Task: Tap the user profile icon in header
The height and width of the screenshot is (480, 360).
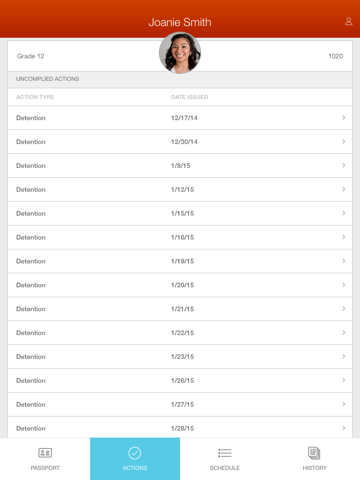Action: [x=349, y=21]
